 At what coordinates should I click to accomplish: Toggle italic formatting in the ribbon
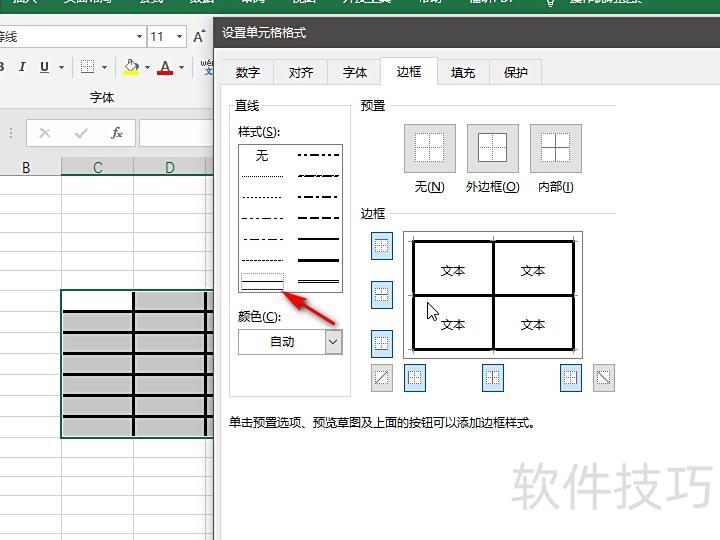point(22,67)
